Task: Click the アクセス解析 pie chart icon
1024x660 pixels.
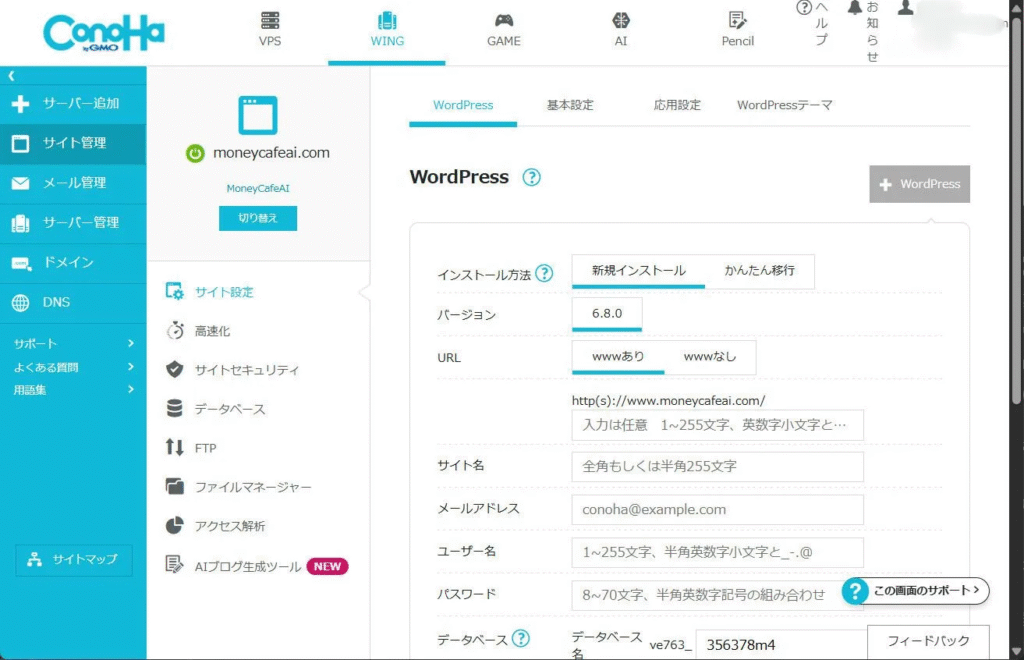Action: click(x=174, y=526)
